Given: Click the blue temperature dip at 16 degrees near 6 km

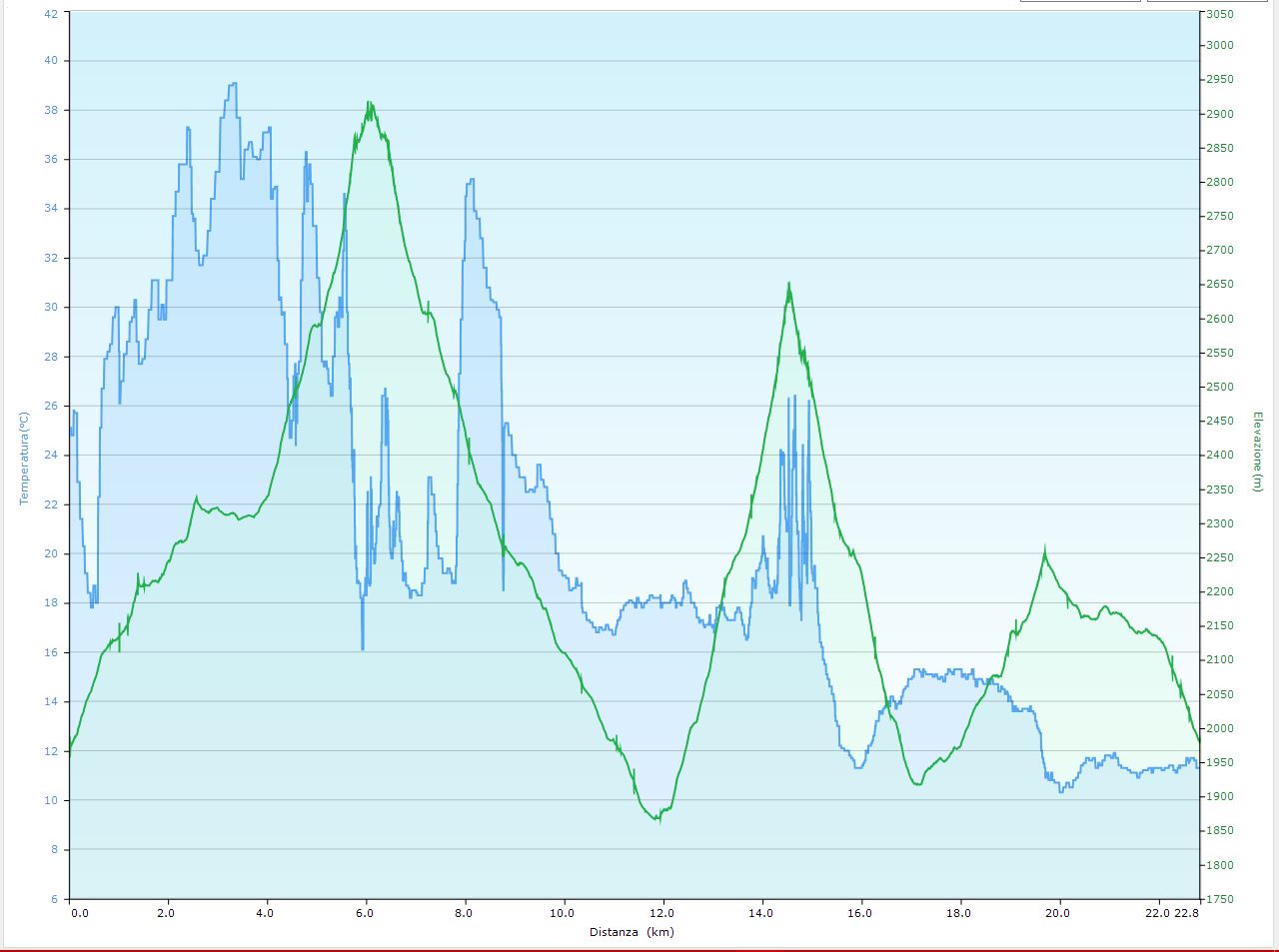Looking at the screenshot, I should point(363,647).
